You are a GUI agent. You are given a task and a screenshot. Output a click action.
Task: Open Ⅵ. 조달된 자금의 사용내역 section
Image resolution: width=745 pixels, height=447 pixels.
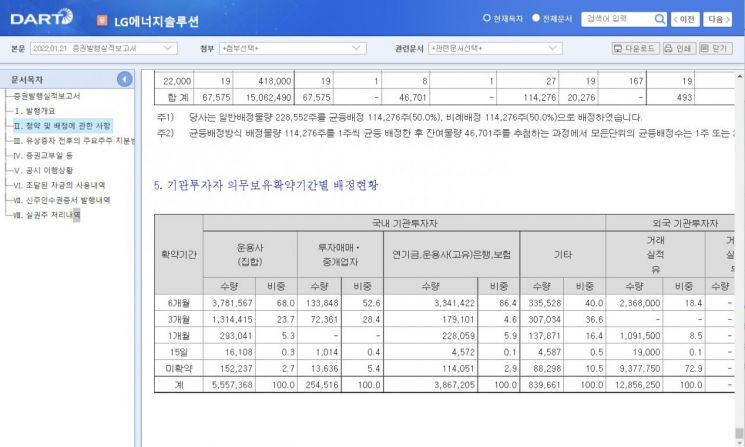pos(59,185)
